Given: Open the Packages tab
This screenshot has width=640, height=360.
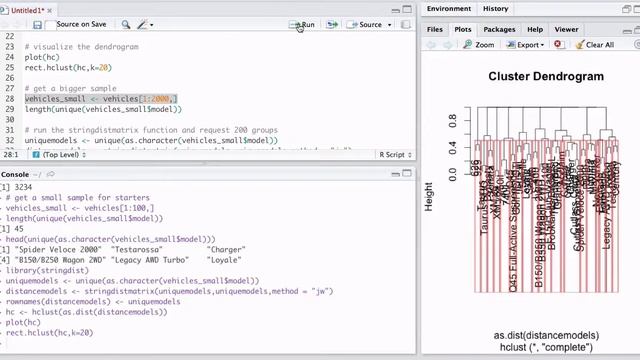Looking at the screenshot, I should pos(499,29).
